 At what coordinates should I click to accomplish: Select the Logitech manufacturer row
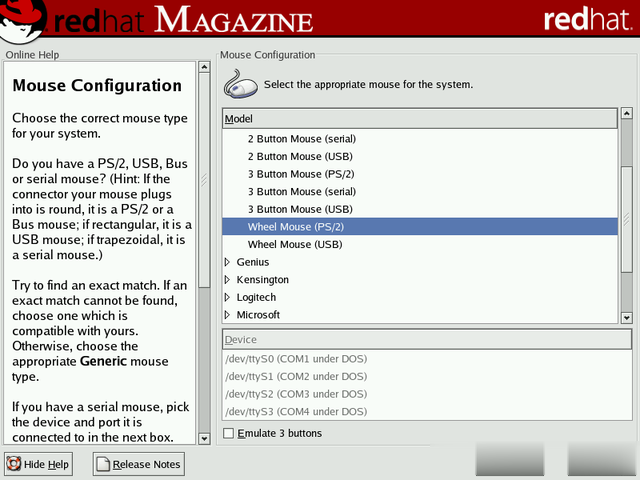[420, 297]
